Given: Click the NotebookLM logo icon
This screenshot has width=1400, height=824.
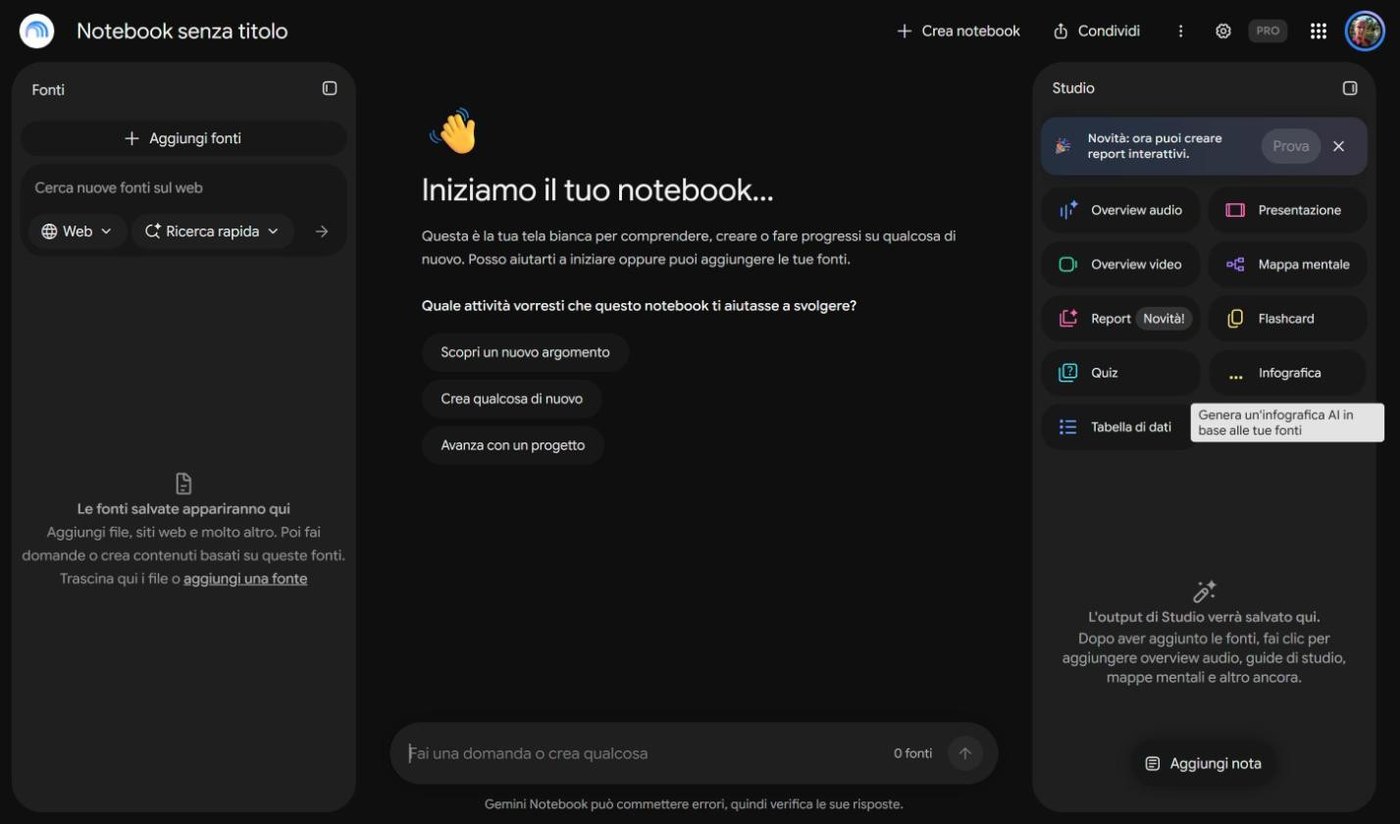Looking at the screenshot, I should point(37,31).
